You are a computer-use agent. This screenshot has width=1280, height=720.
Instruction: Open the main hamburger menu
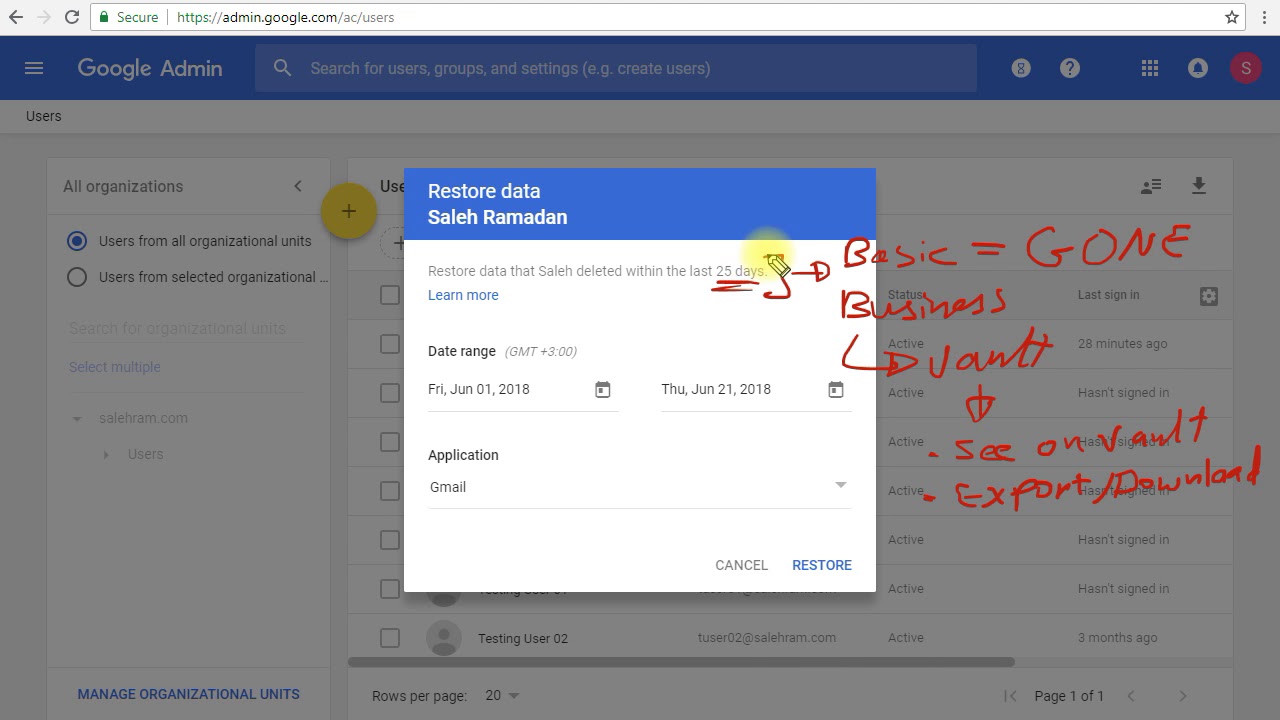(34, 68)
